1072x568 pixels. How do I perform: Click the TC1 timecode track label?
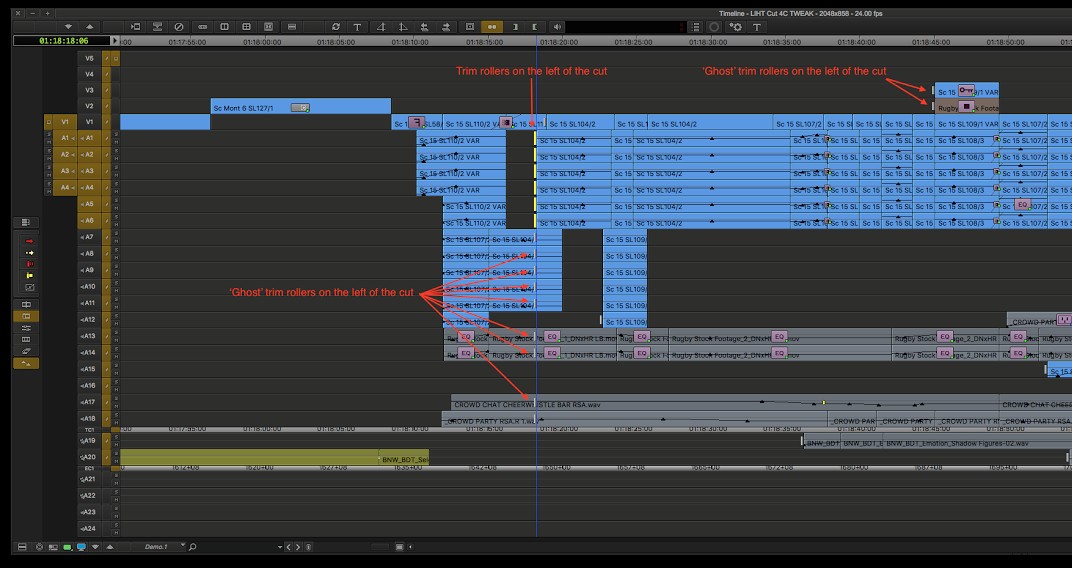pyautogui.click(x=89, y=430)
